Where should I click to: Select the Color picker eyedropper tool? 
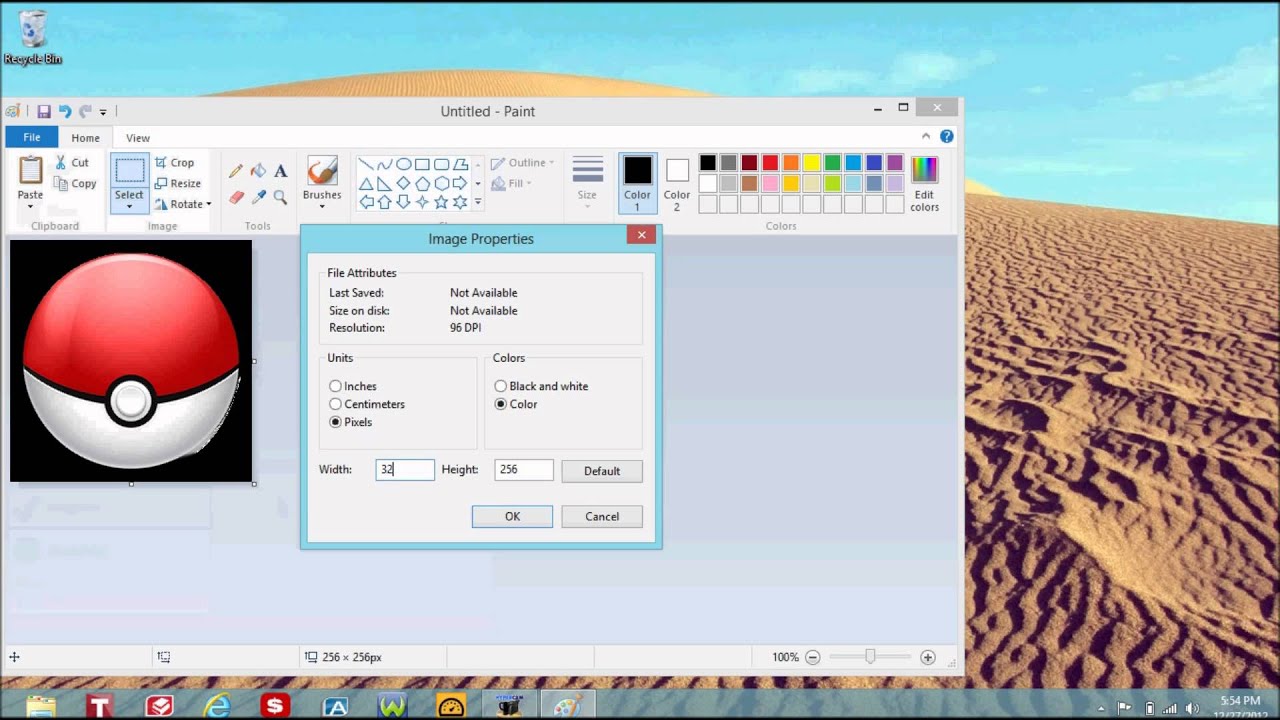tap(258, 197)
